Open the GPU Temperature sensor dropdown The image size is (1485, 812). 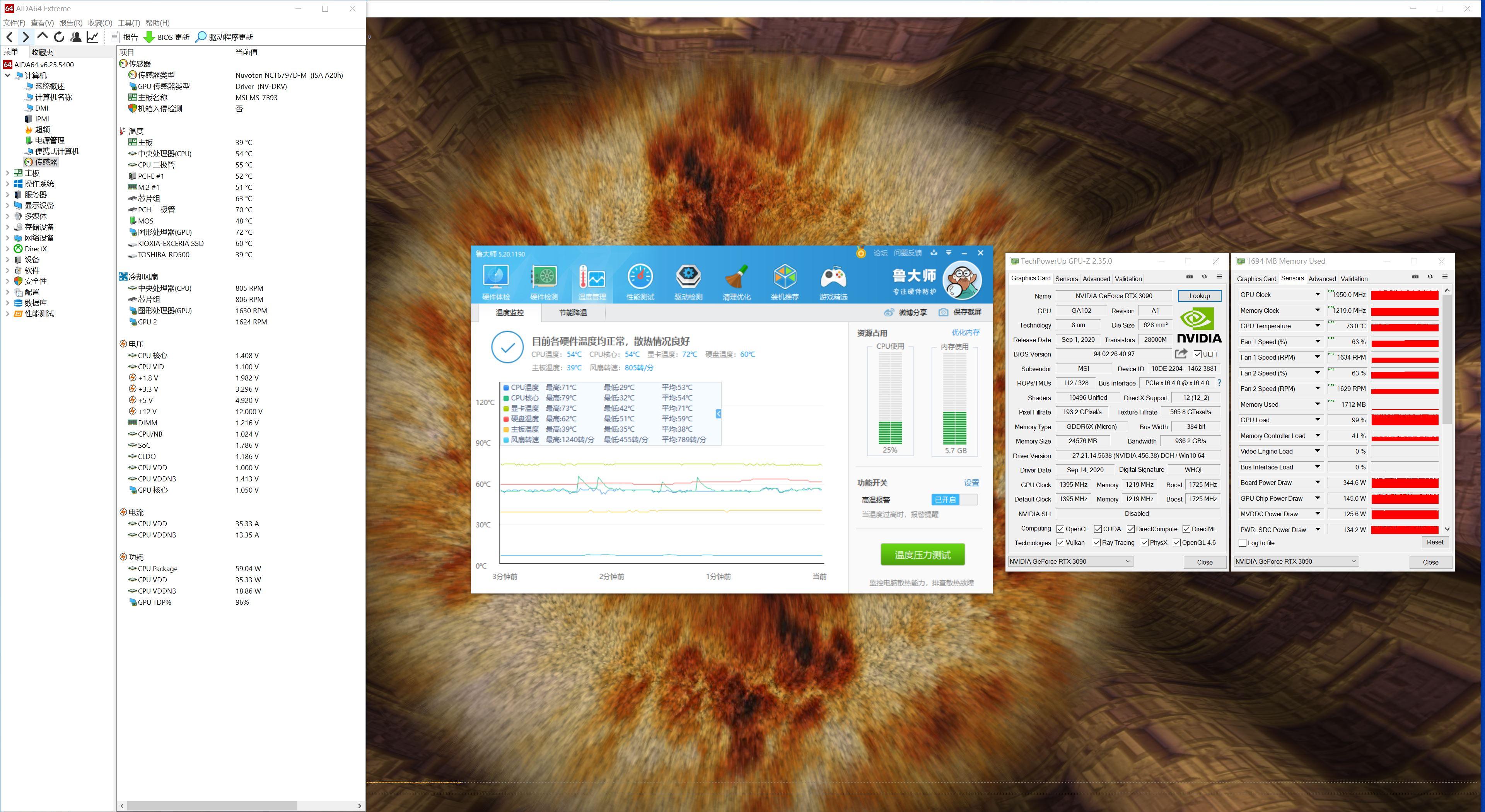click(1317, 326)
